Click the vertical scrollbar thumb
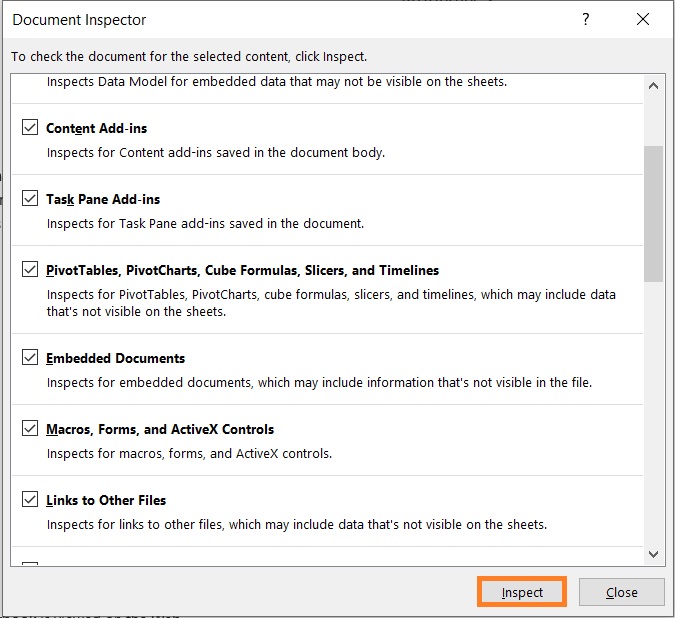Image resolution: width=675 pixels, height=618 pixels. [653, 214]
